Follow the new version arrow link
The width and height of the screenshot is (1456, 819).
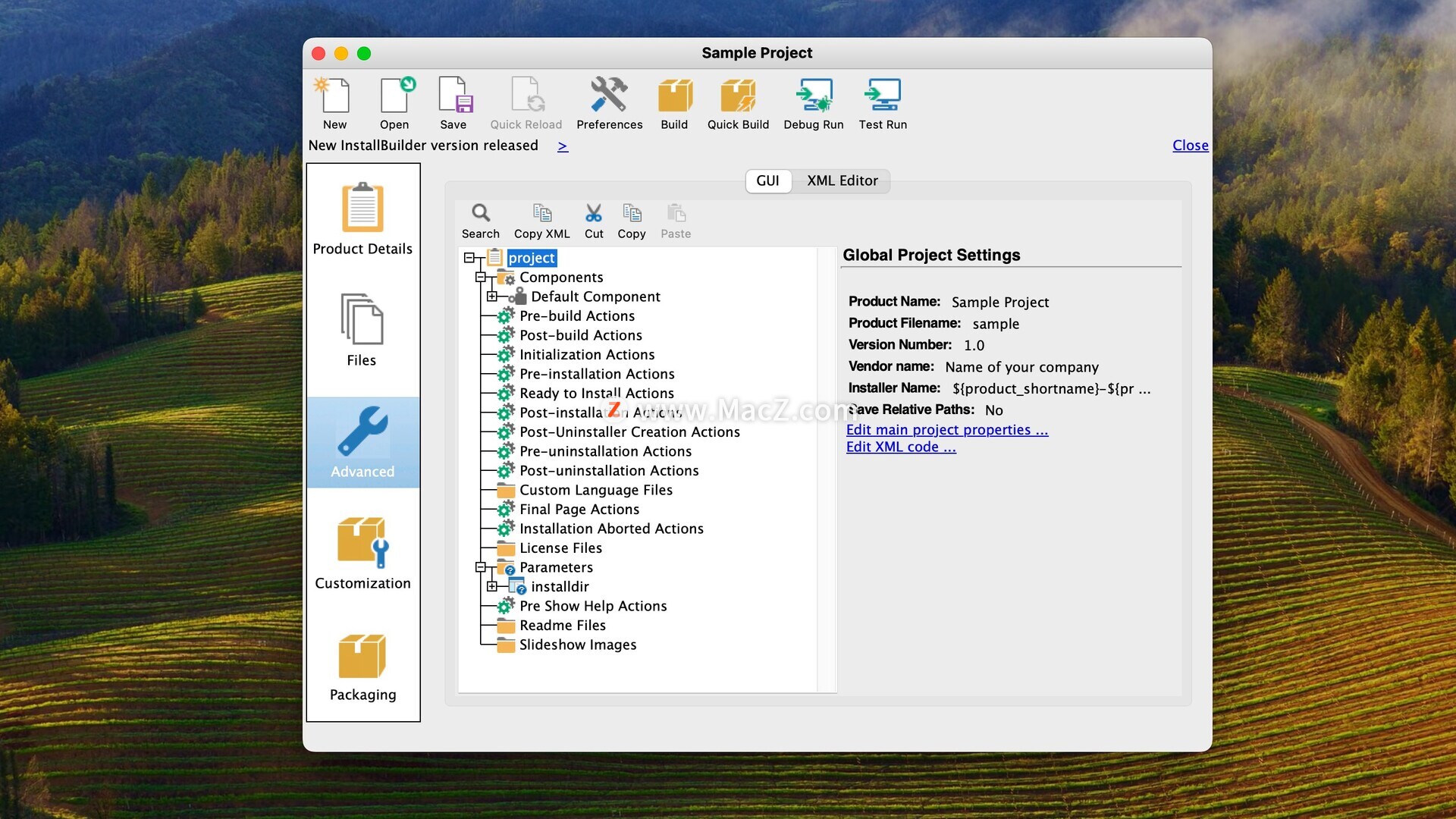click(563, 146)
